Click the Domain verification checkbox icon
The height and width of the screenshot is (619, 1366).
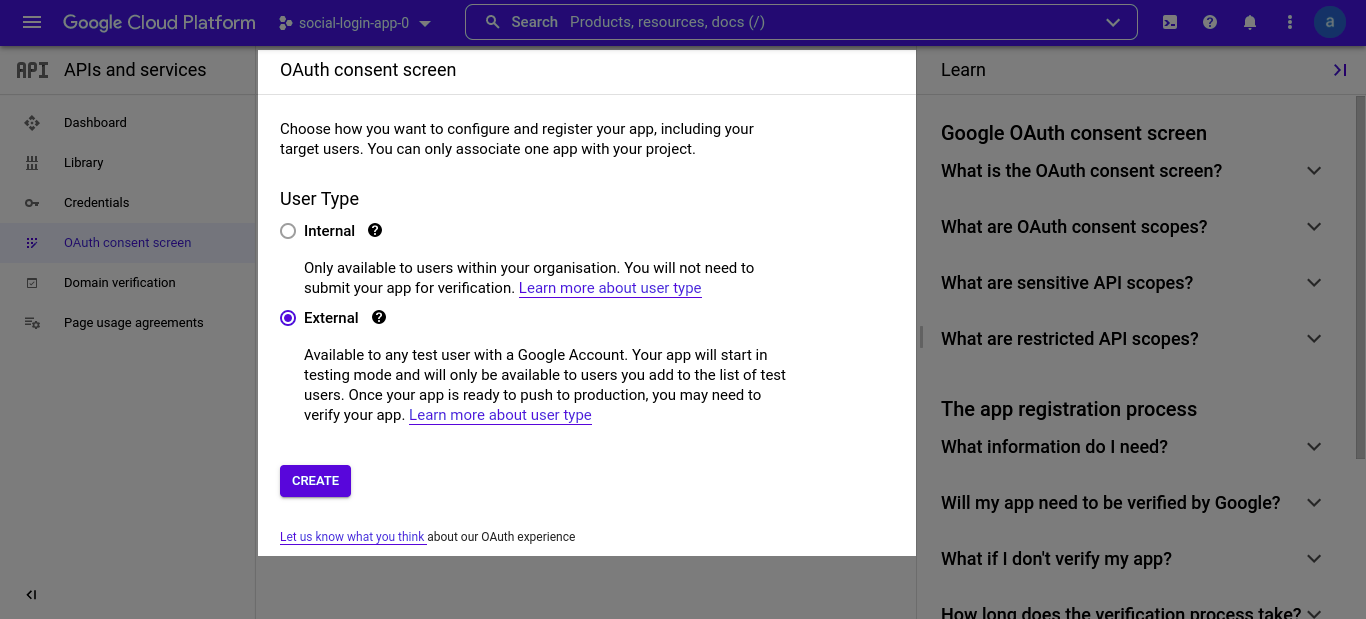pos(32,283)
